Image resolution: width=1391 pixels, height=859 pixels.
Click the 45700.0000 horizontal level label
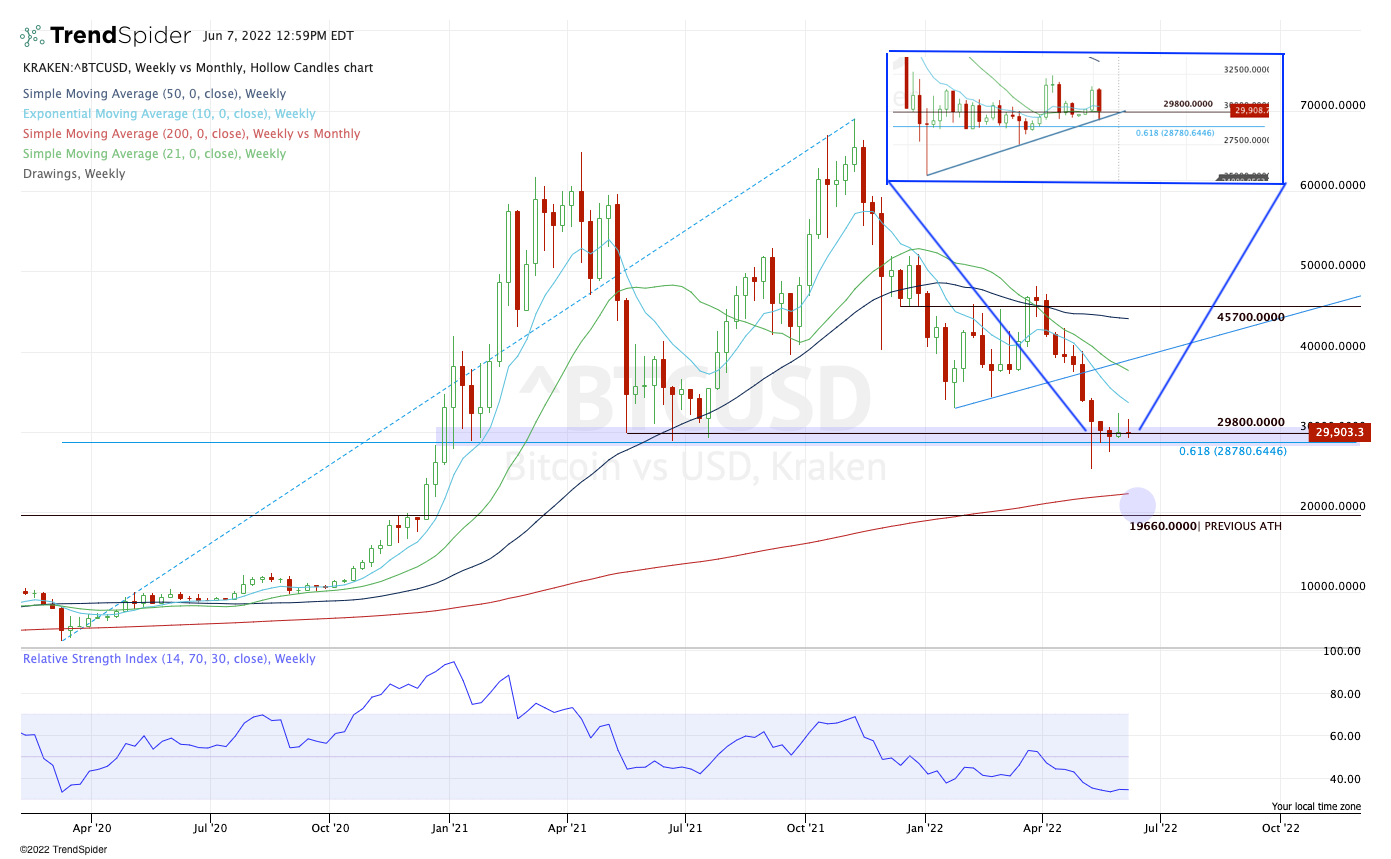pyautogui.click(x=1250, y=317)
